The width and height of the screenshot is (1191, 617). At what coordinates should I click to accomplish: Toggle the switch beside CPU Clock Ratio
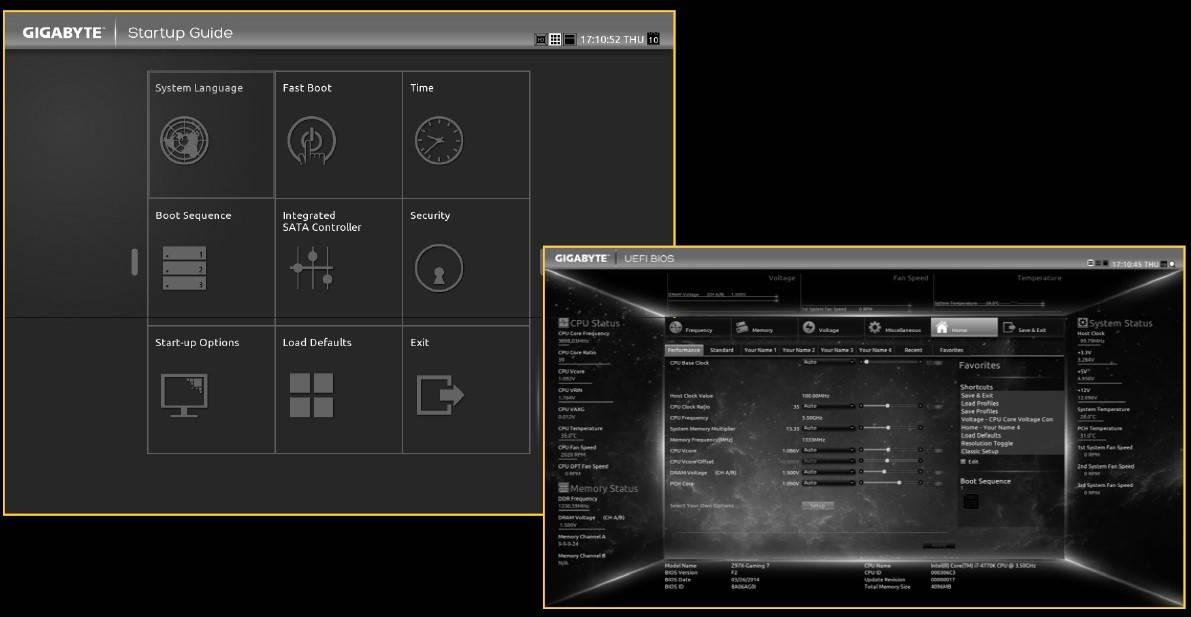pyautogui.click(x=935, y=406)
